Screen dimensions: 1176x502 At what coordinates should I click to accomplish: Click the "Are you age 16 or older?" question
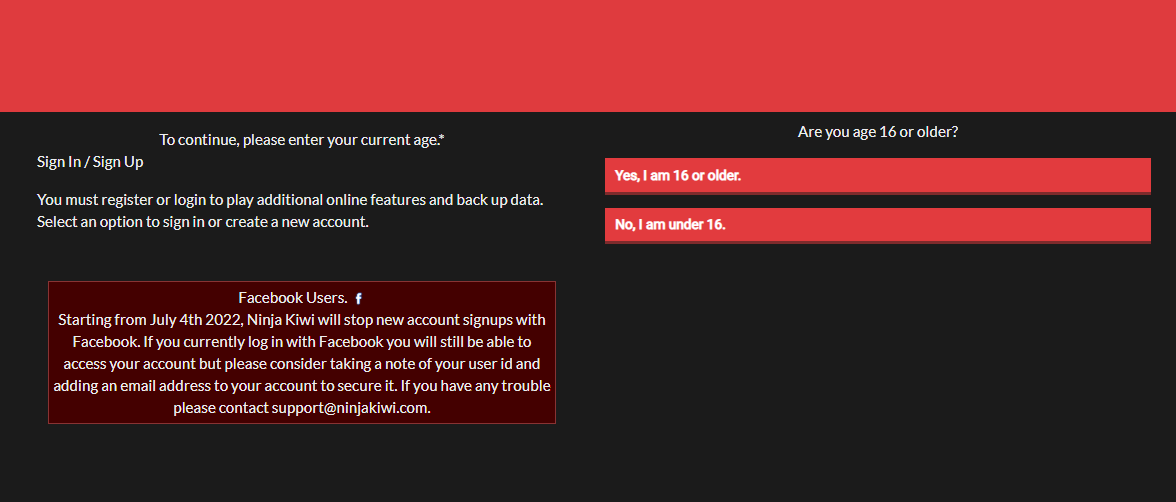point(877,131)
